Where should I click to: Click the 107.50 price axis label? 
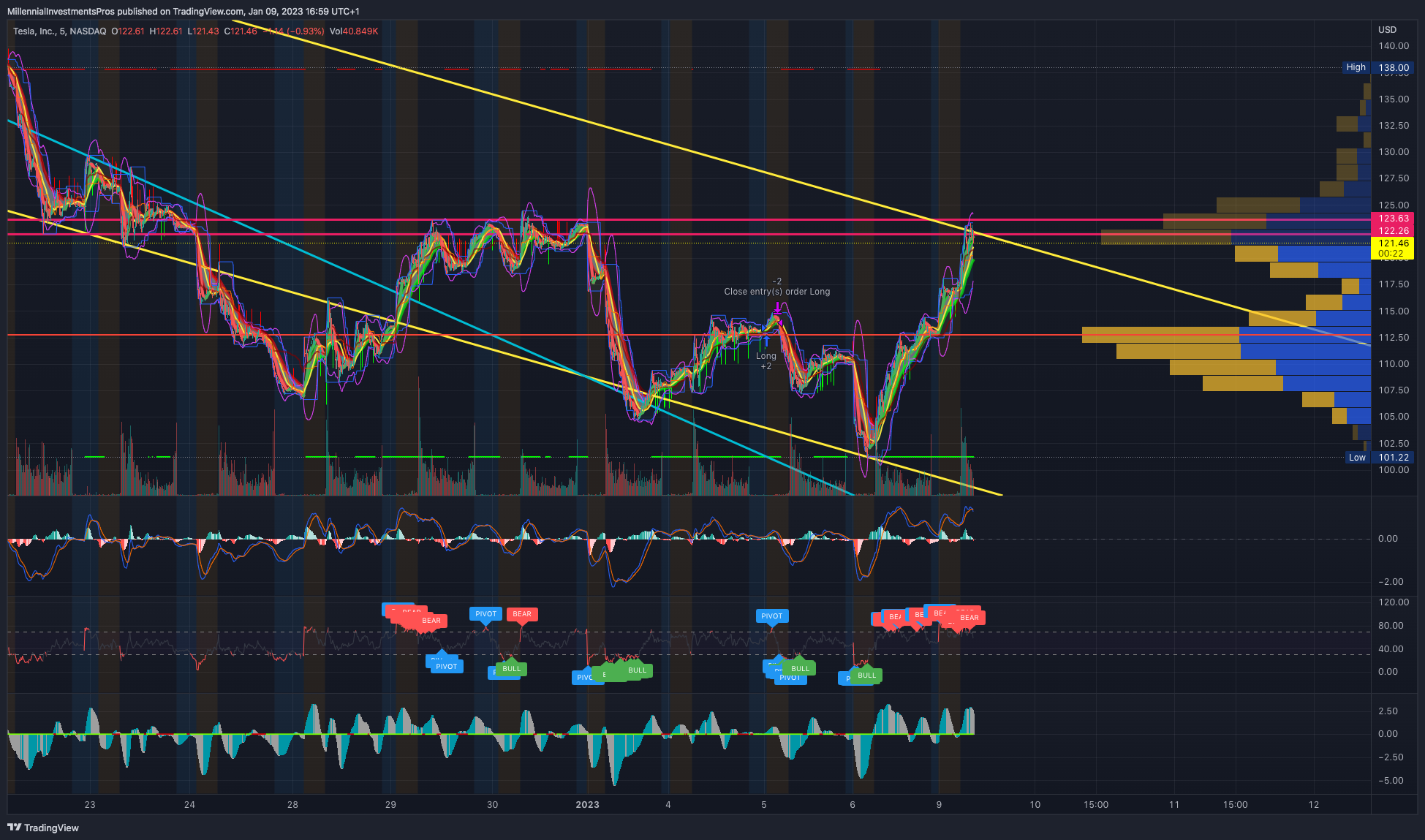pyautogui.click(x=1394, y=390)
